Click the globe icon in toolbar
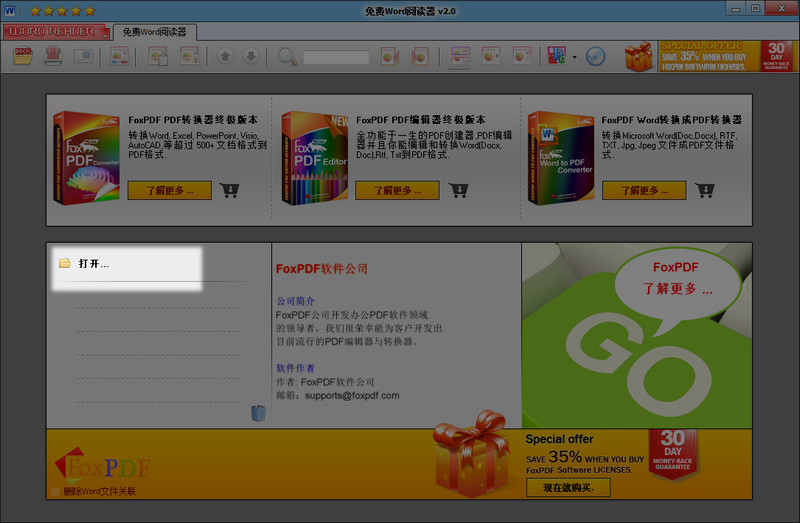The width and height of the screenshot is (800, 523). (596, 56)
